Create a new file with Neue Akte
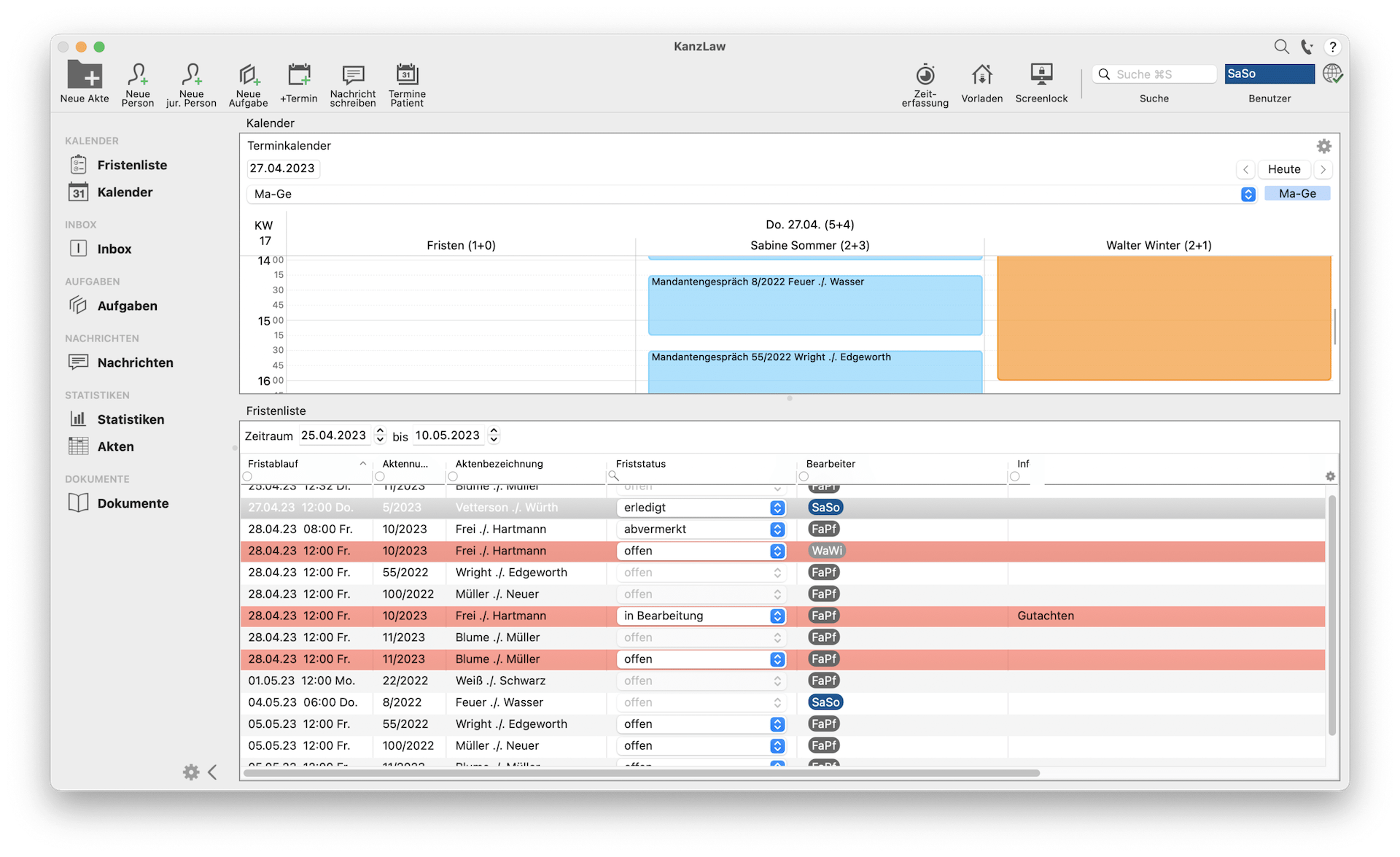The height and width of the screenshot is (857, 1400). tap(85, 82)
